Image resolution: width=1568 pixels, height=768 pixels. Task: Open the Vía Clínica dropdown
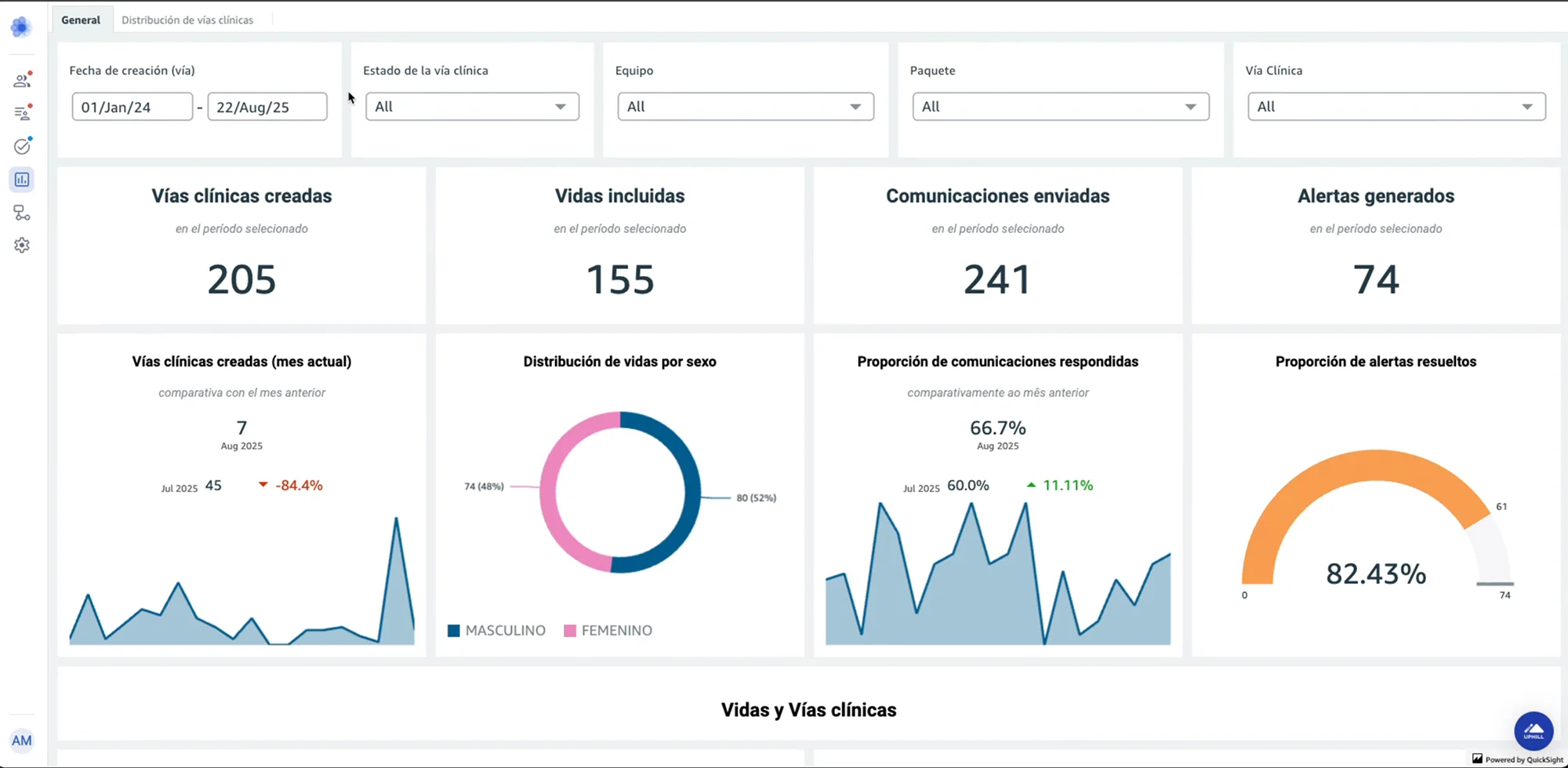tap(1396, 107)
